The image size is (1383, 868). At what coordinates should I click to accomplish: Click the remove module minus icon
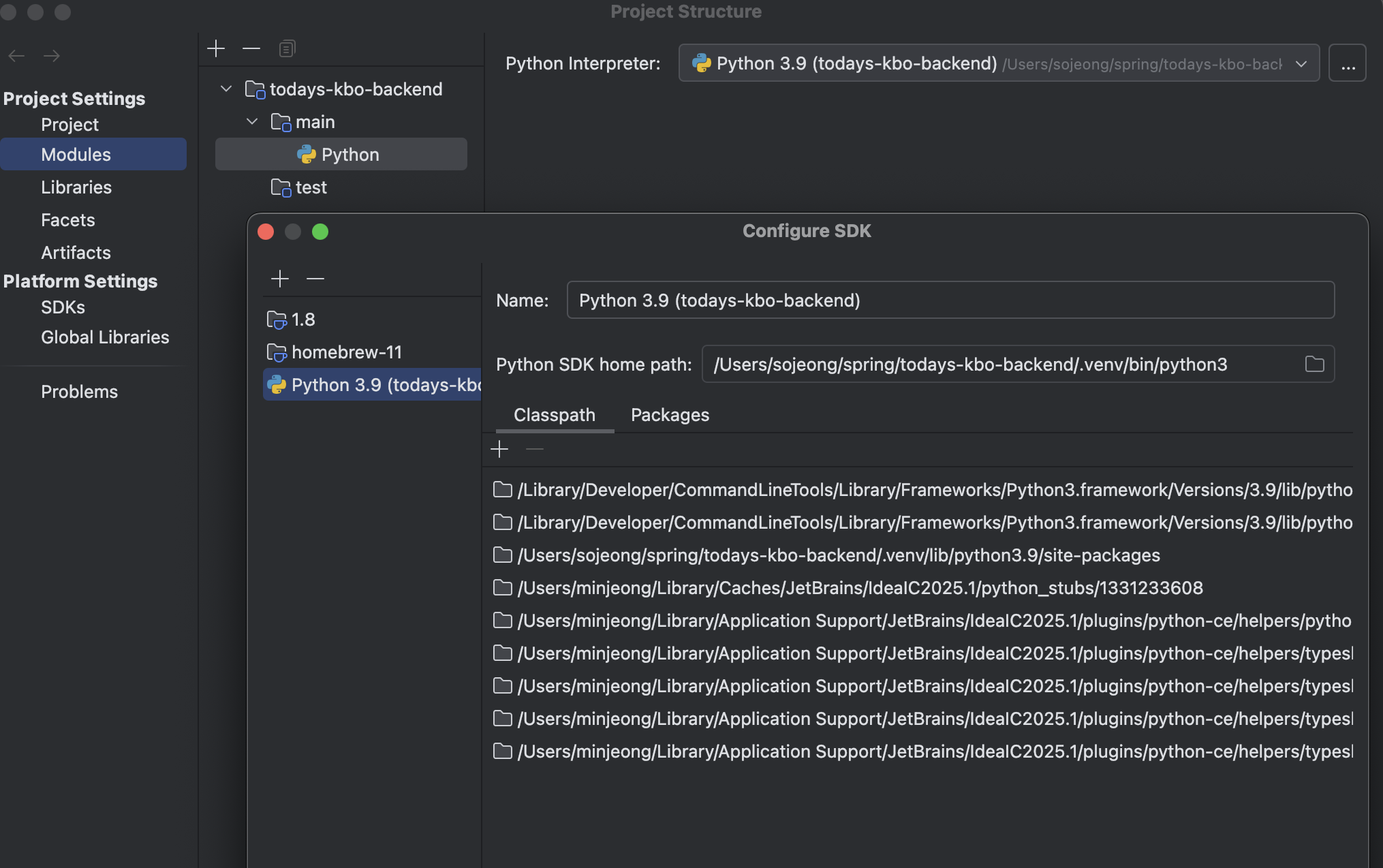251,48
